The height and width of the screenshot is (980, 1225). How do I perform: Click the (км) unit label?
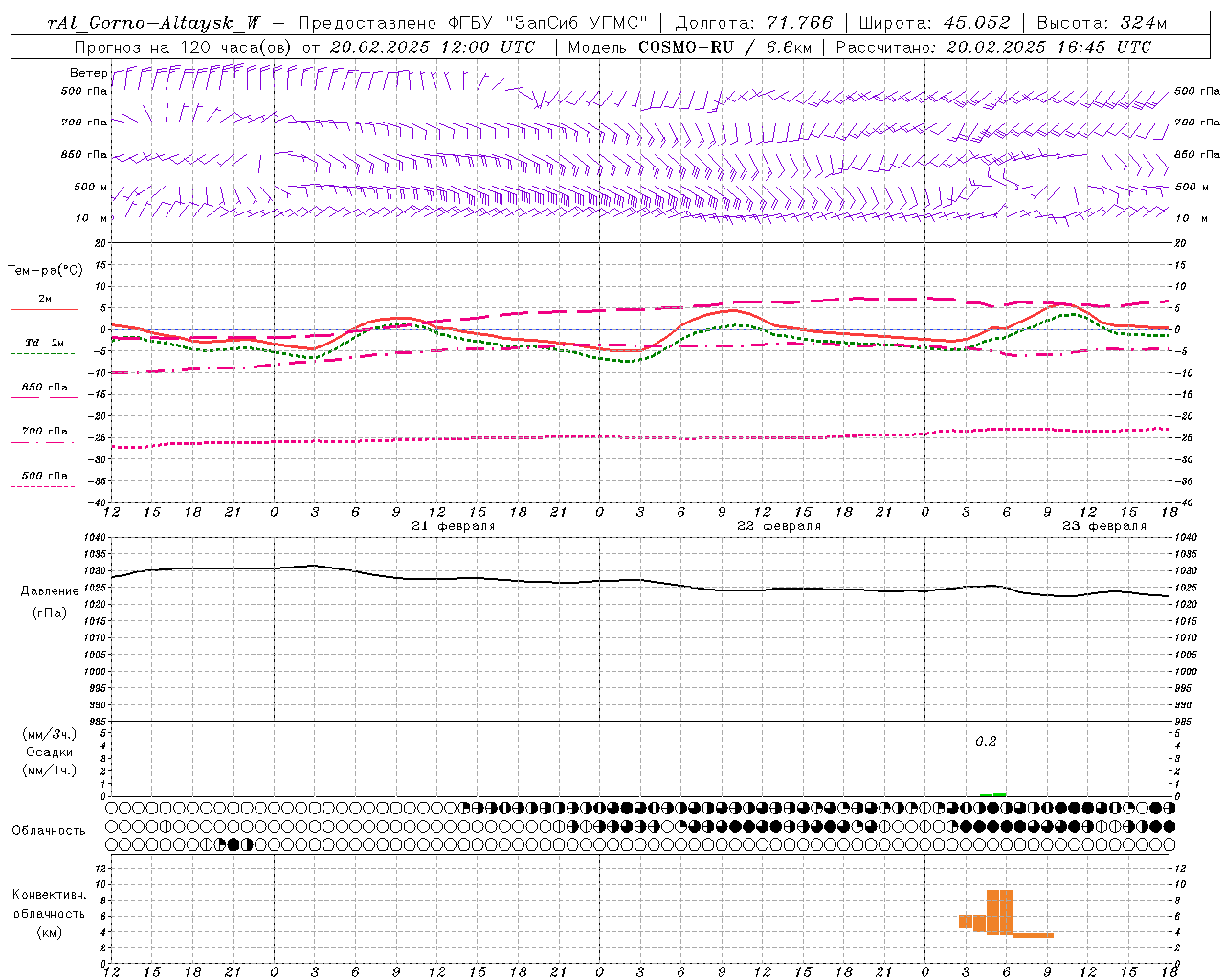click(50, 932)
